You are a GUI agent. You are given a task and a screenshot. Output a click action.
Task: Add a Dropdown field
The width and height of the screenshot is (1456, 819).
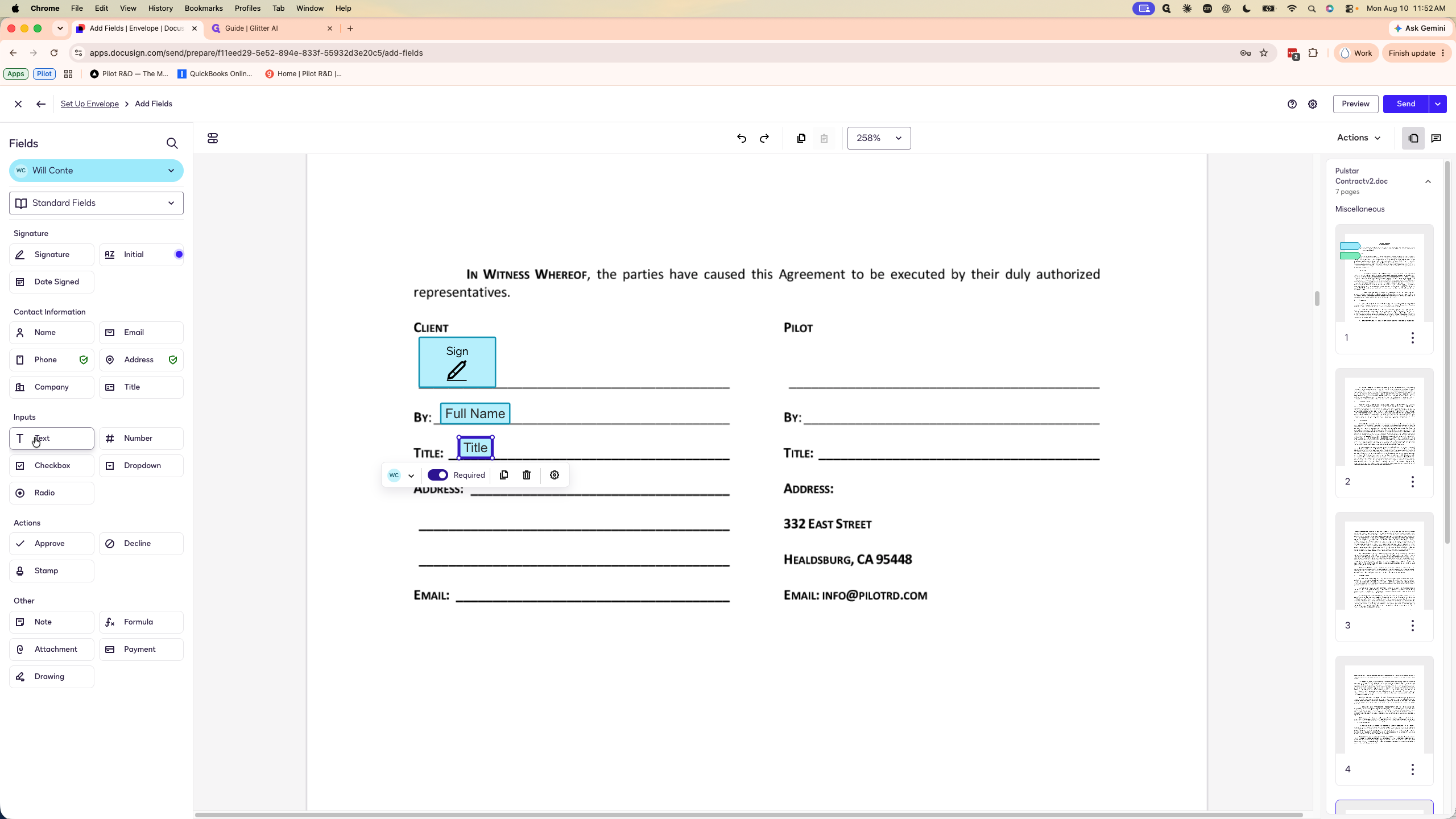(x=141, y=466)
